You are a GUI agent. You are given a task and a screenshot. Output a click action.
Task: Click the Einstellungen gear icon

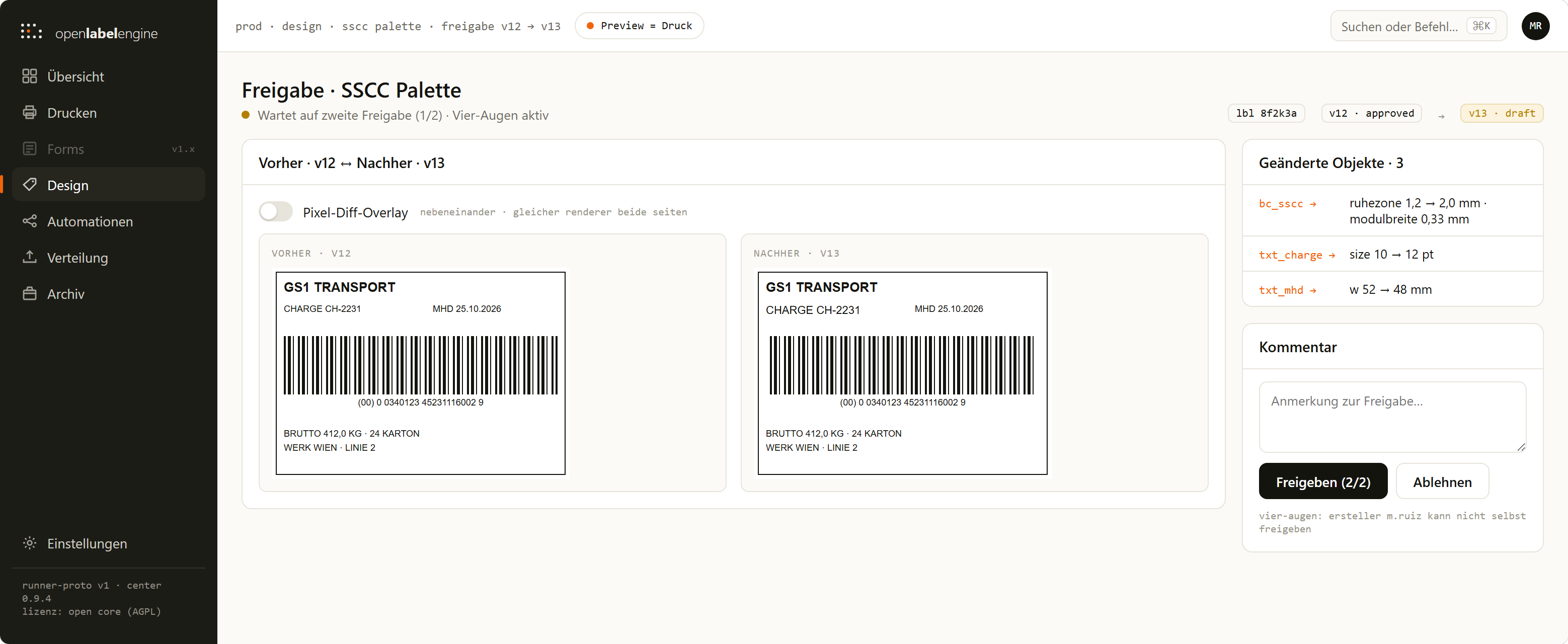(x=29, y=543)
